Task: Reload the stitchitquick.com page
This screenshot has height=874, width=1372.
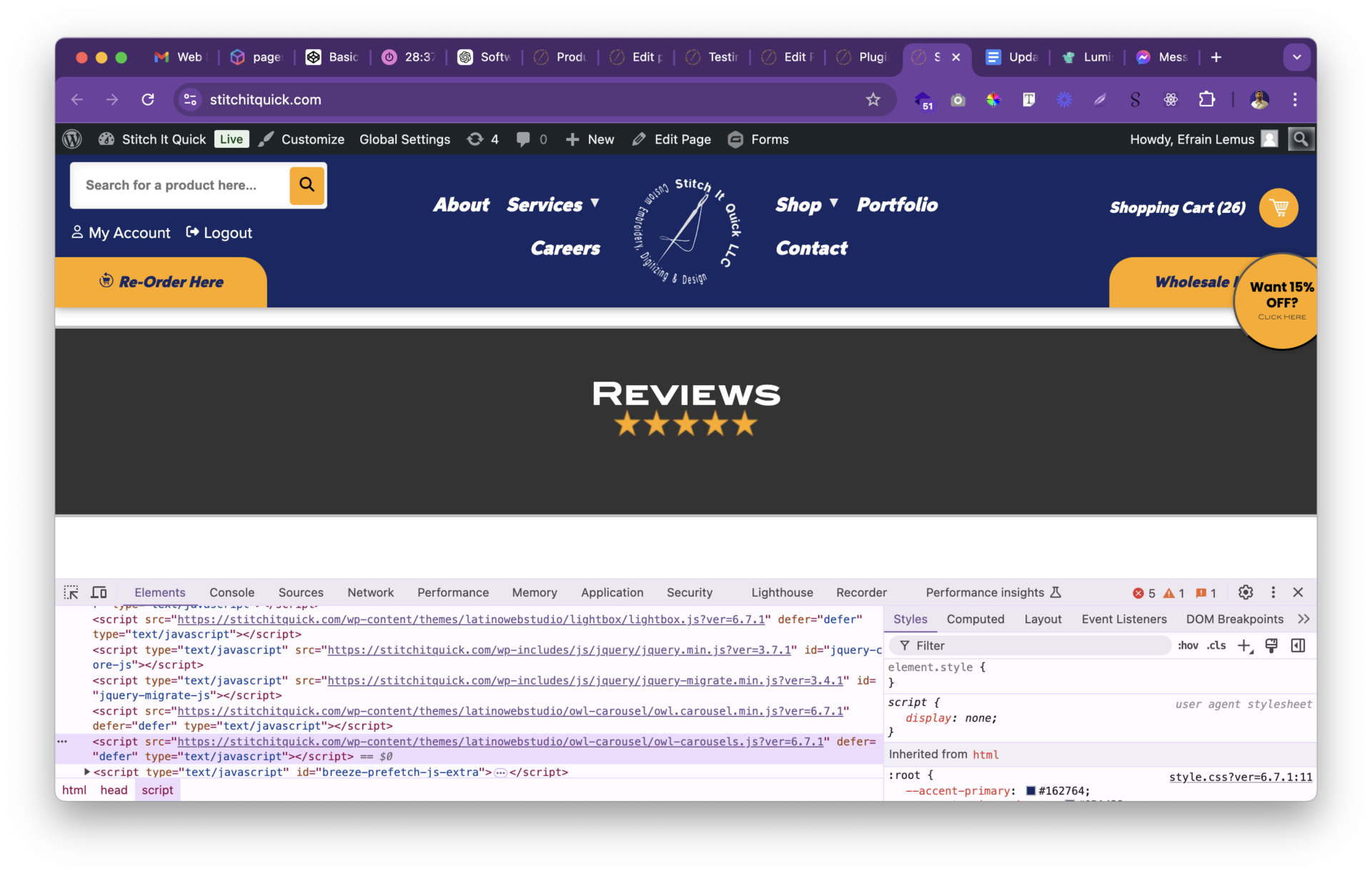Action: [148, 100]
